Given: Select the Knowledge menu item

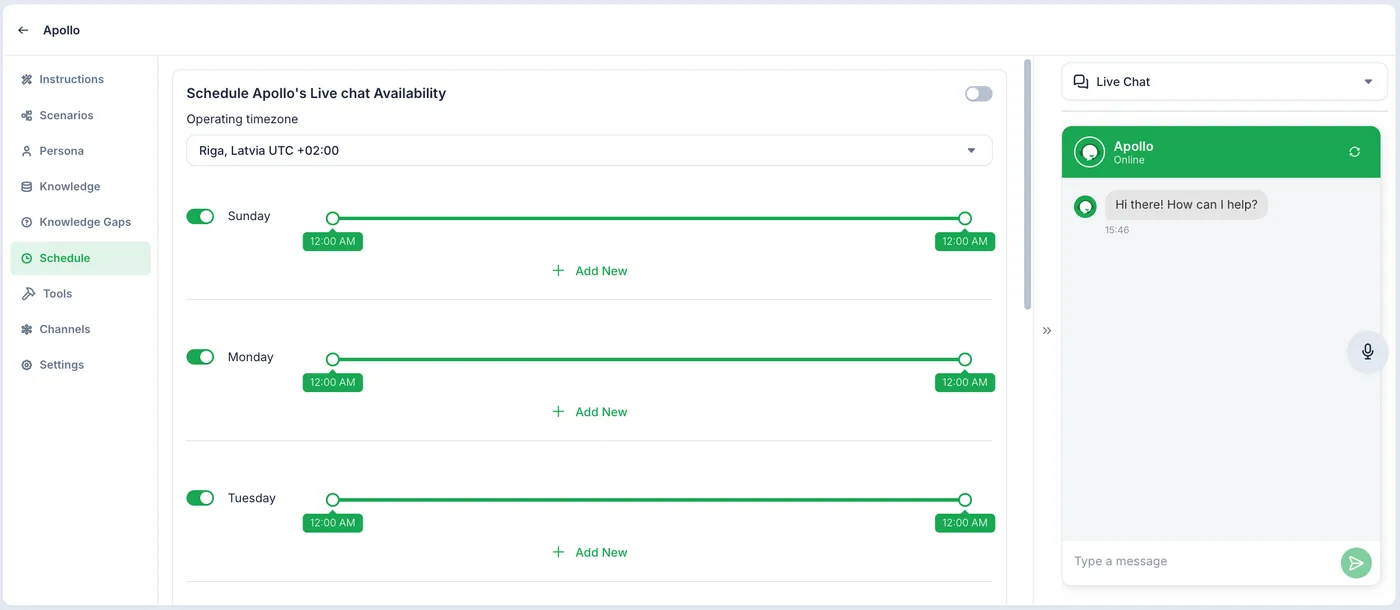Looking at the screenshot, I should [81, 187].
